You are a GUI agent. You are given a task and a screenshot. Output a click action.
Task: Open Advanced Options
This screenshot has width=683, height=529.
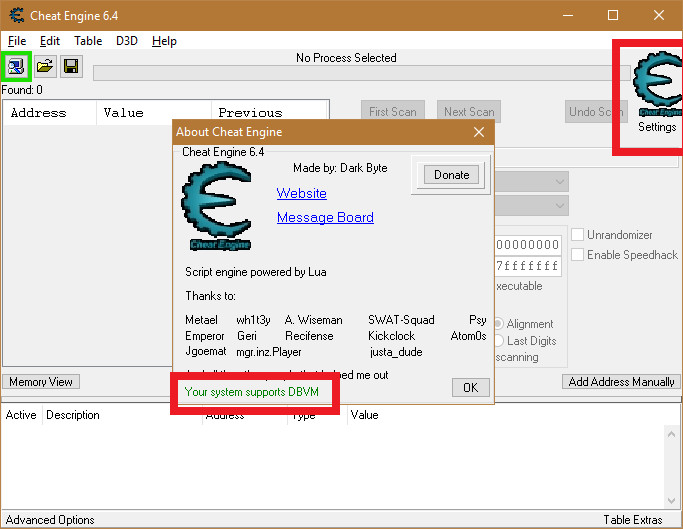coord(50,520)
